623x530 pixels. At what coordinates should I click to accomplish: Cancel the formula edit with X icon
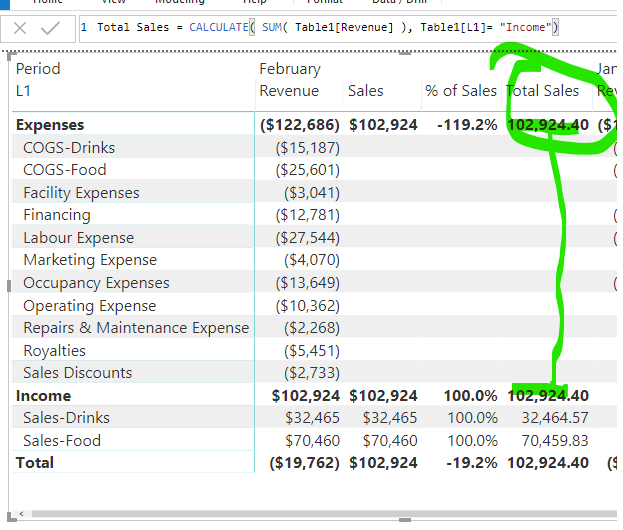pyautogui.click(x=20, y=28)
